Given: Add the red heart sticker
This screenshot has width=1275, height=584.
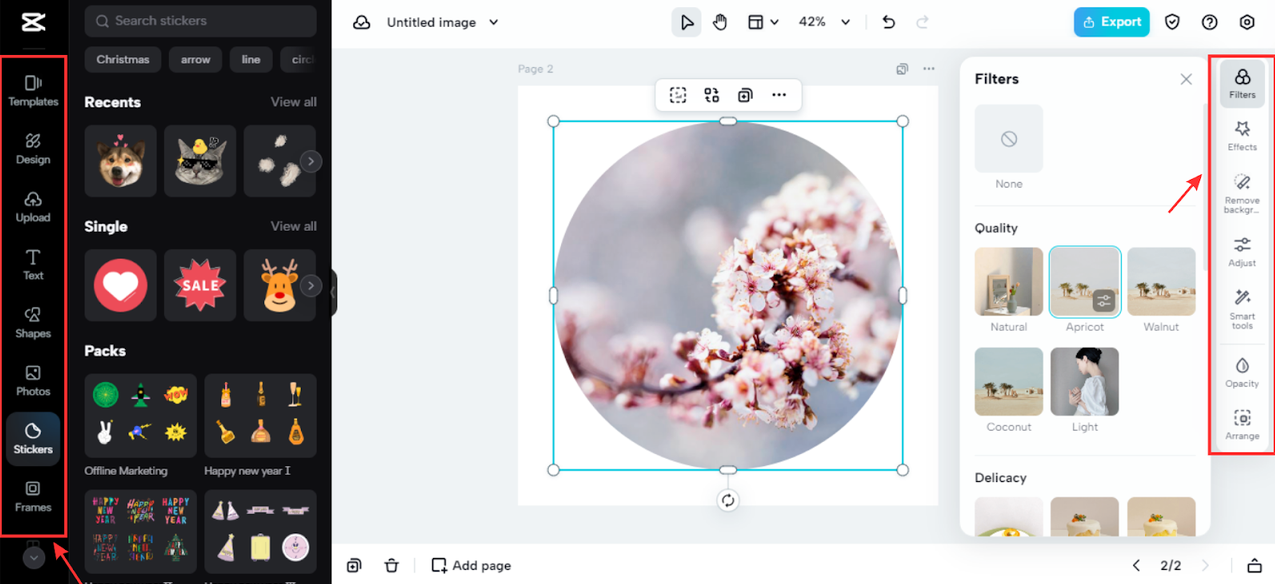Looking at the screenshot, I should click(x=121, y=285).
